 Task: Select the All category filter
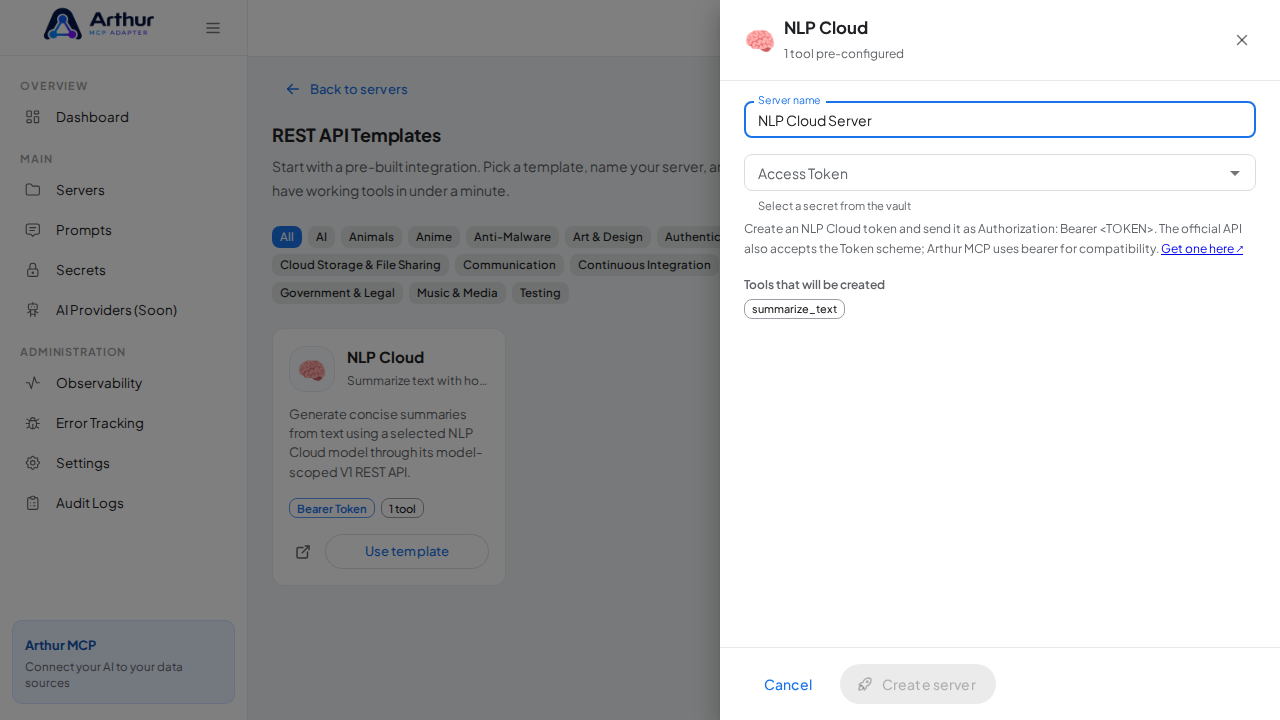click(x=287, y=237)
